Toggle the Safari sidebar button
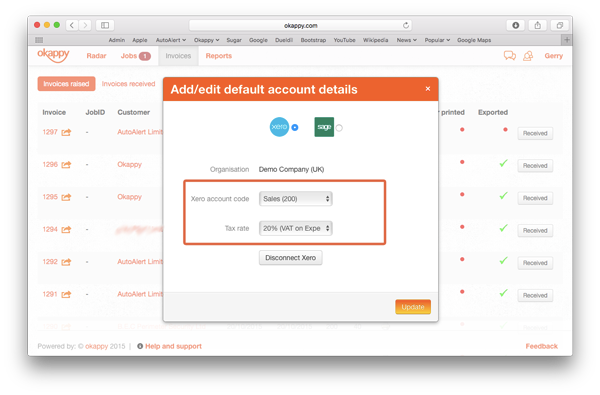Viewport: 600px width, 395px height. pyautogui.click(x=105, y=25)
